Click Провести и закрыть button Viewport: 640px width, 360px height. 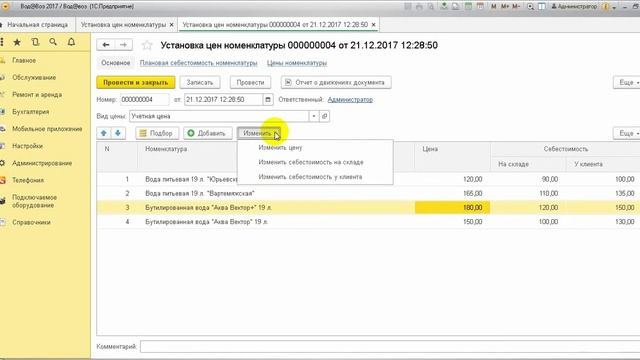(136, 82)
